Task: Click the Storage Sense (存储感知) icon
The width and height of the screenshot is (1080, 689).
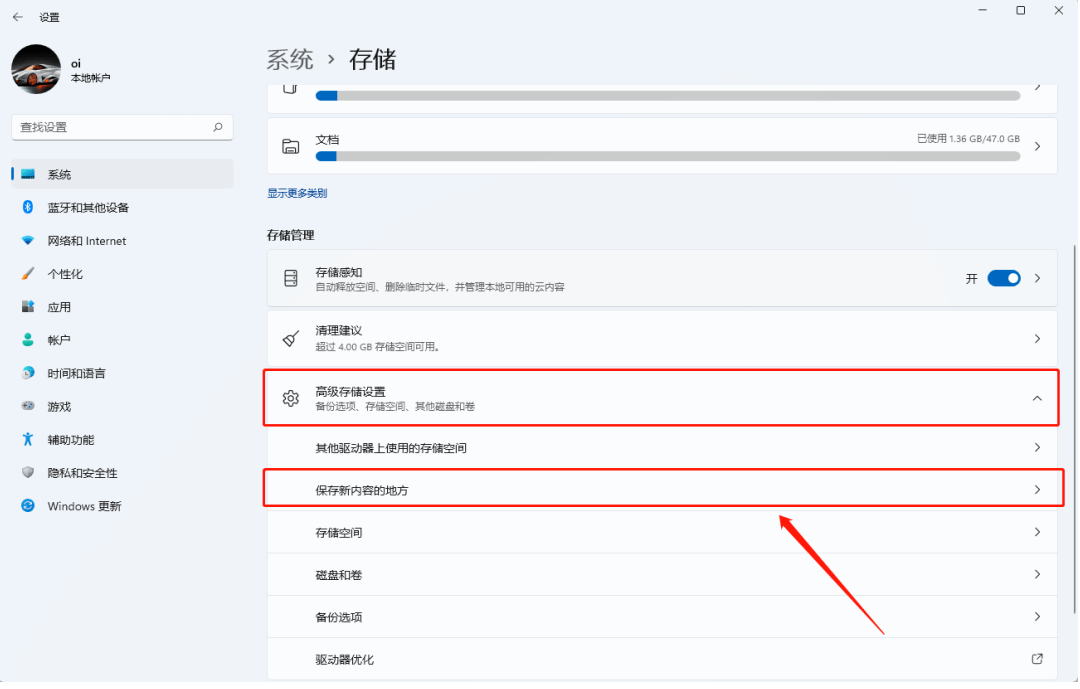Action: point(291,278)
